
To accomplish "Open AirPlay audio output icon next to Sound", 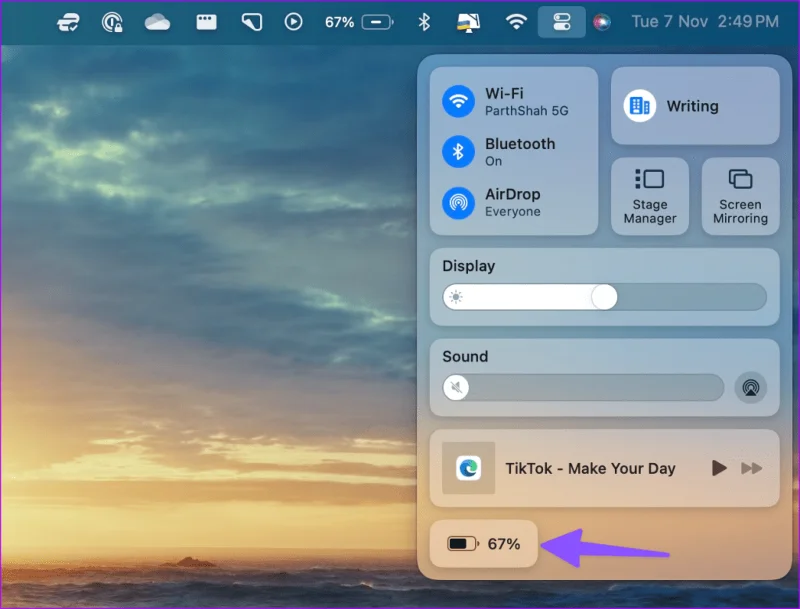I will (751, 388).
